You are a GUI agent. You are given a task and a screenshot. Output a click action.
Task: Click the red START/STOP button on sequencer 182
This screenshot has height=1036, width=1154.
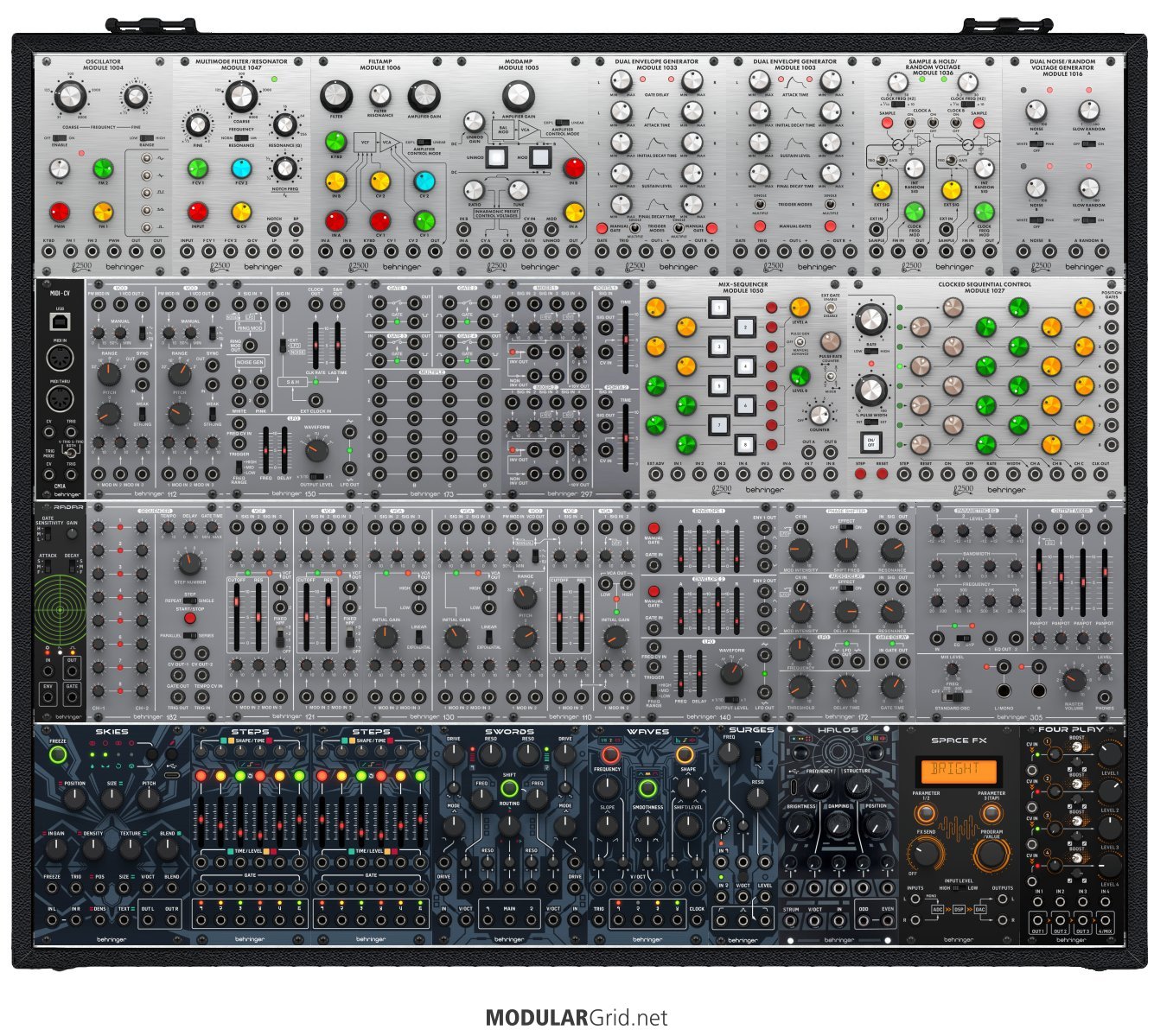point(189,619)
